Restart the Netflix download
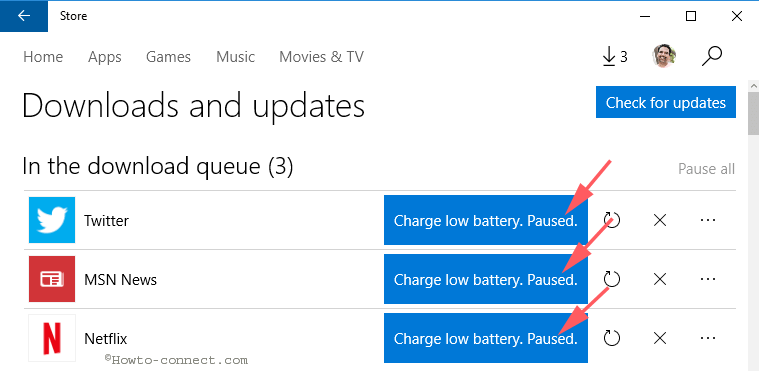This screenshot has height=371, width=759. [612, 338]
